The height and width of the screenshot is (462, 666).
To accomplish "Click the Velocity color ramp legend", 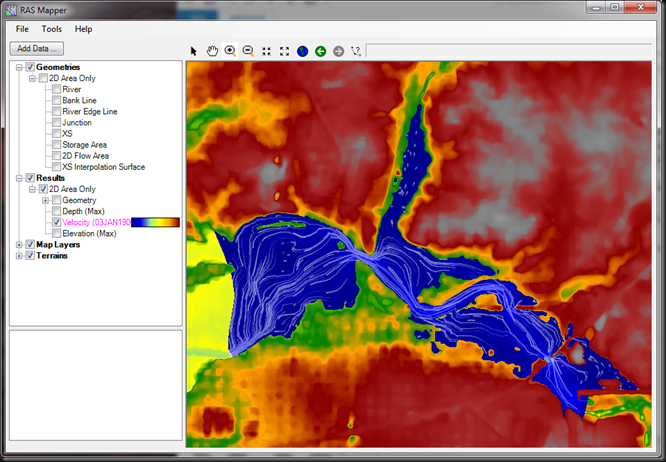I will point(155,222).
